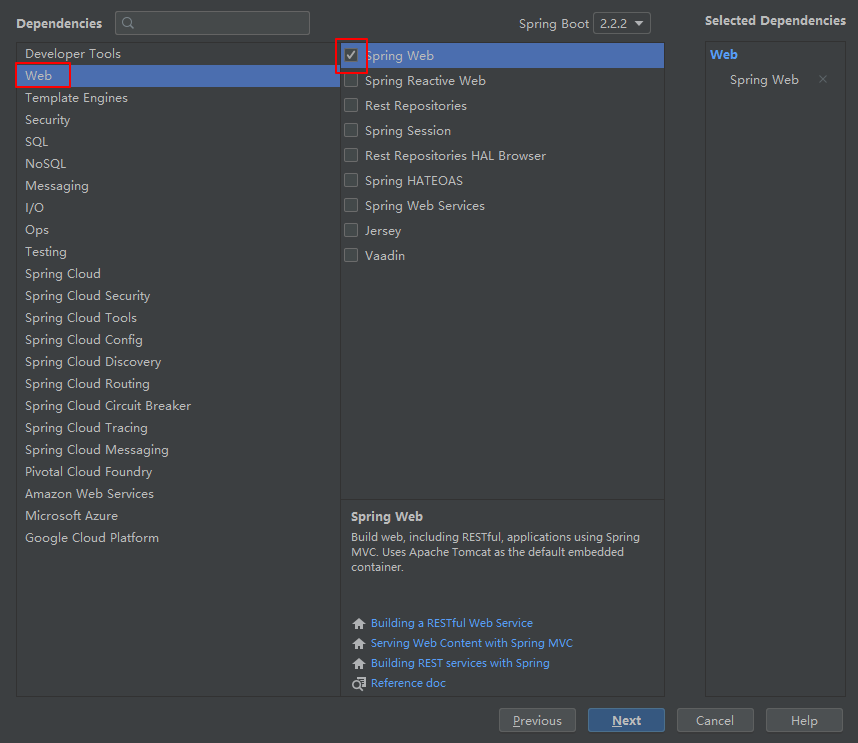Focus the Dependencies search field
Image resolution: width=858 pixels, height=743 pixels.
(212, 23)
